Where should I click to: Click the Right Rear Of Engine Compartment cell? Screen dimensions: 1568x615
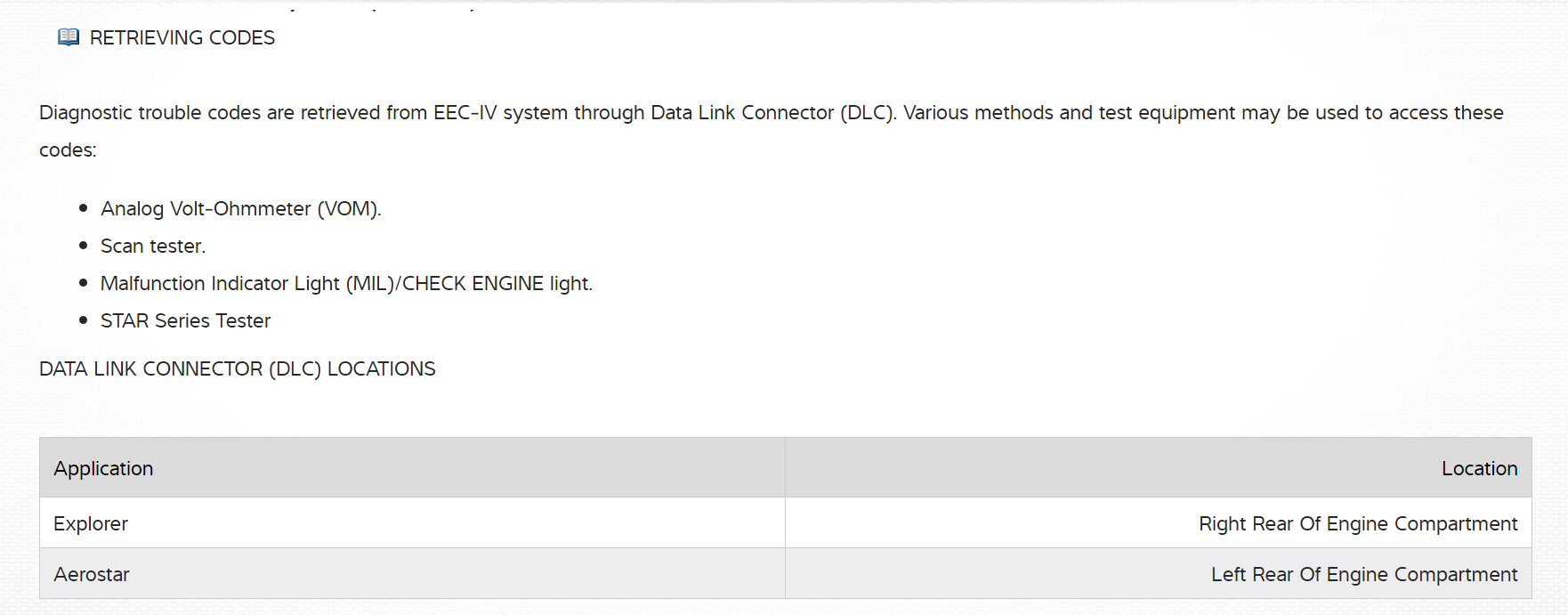(x=1358, y=524)
